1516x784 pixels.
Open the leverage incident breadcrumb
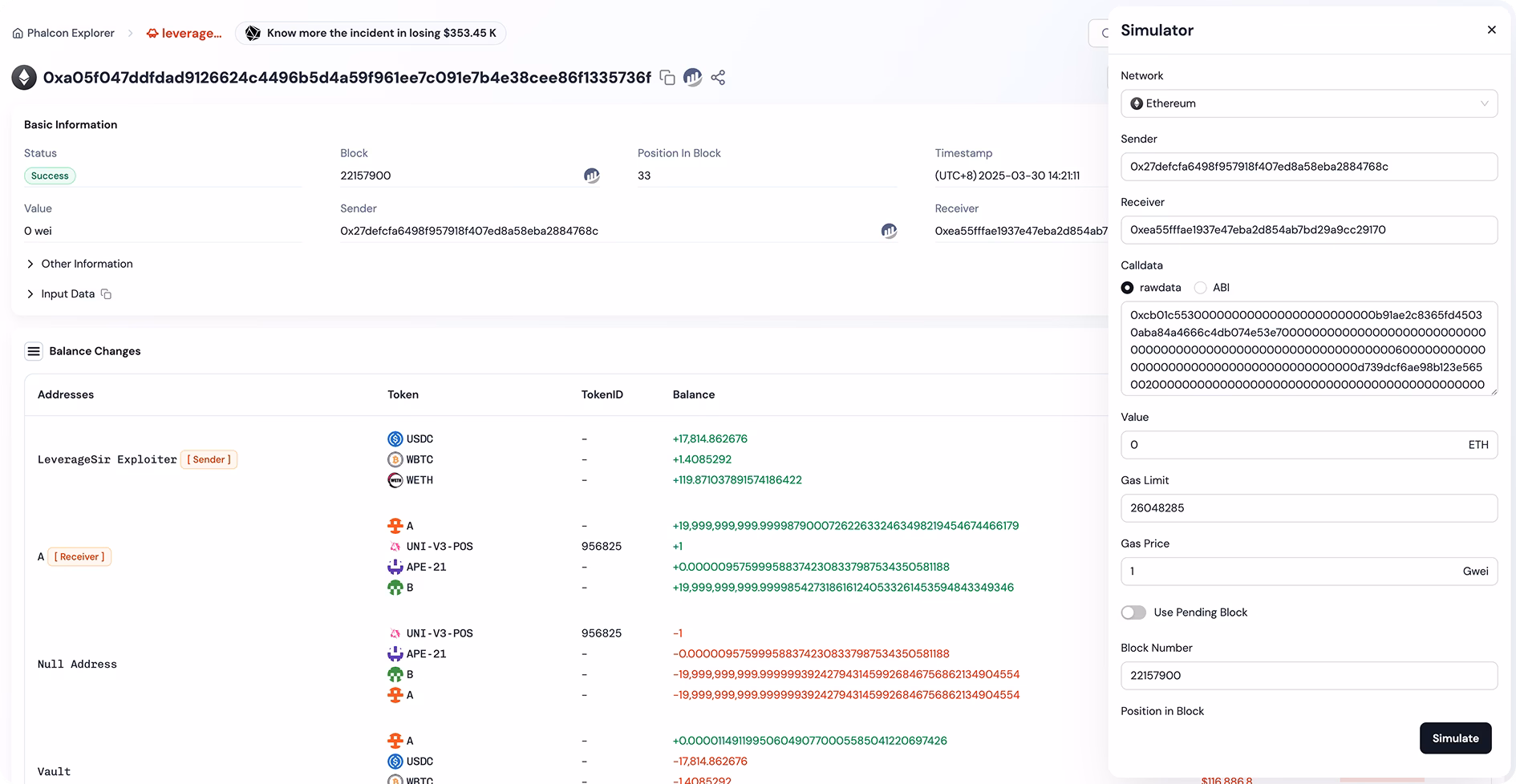[184, 34]
